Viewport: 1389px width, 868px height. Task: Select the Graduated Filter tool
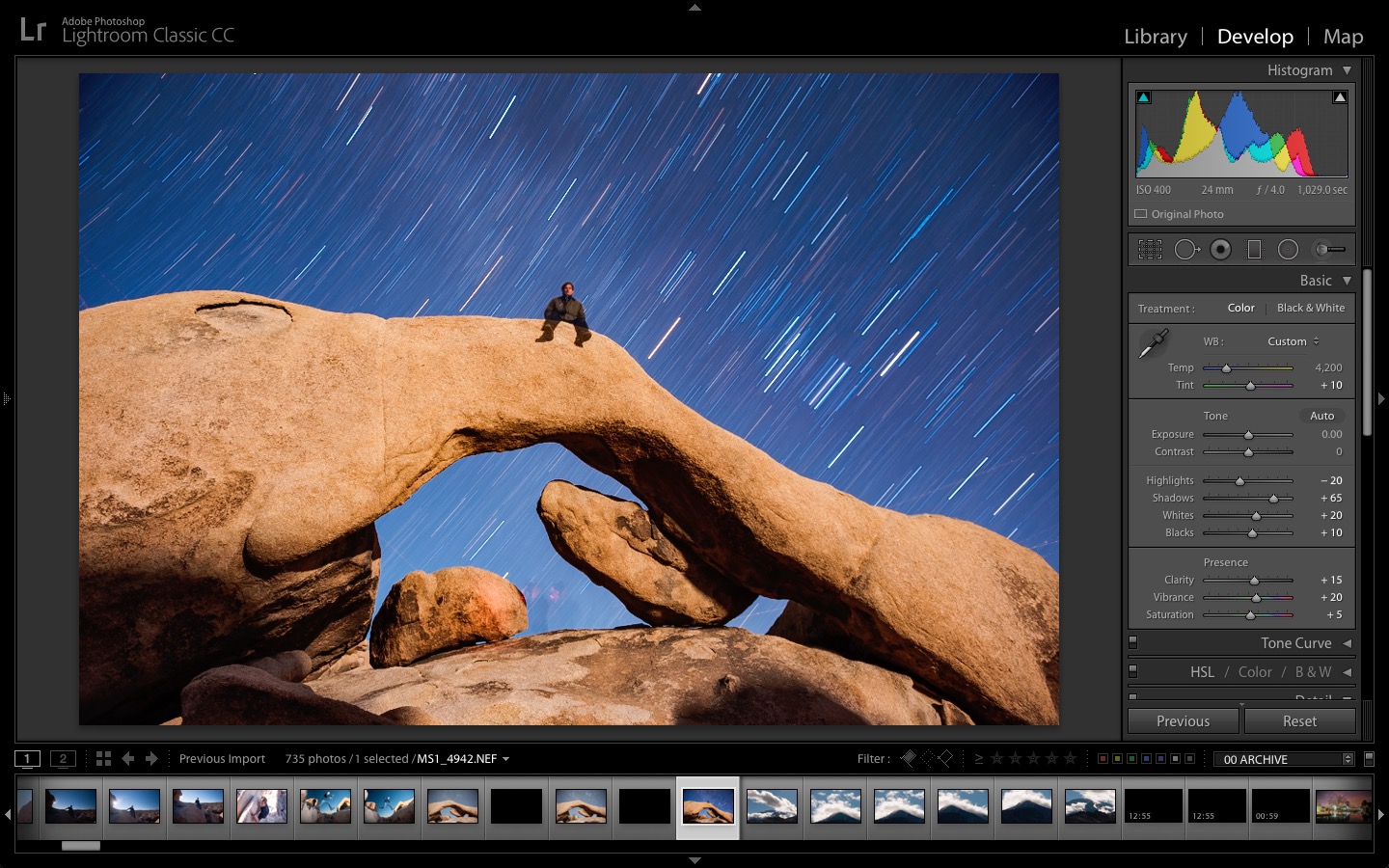coord(1255,249)
